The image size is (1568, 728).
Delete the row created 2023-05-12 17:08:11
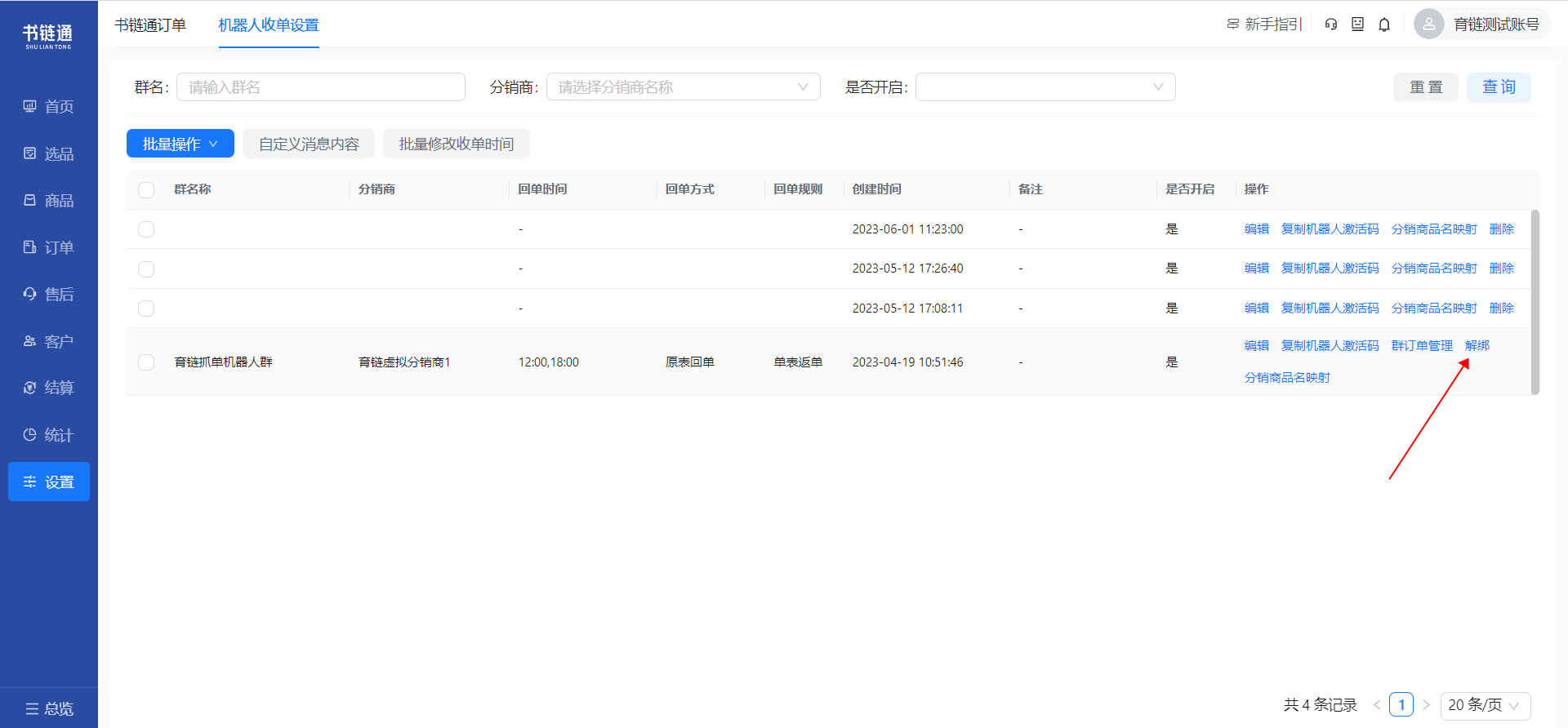(x=1502, y=309)
